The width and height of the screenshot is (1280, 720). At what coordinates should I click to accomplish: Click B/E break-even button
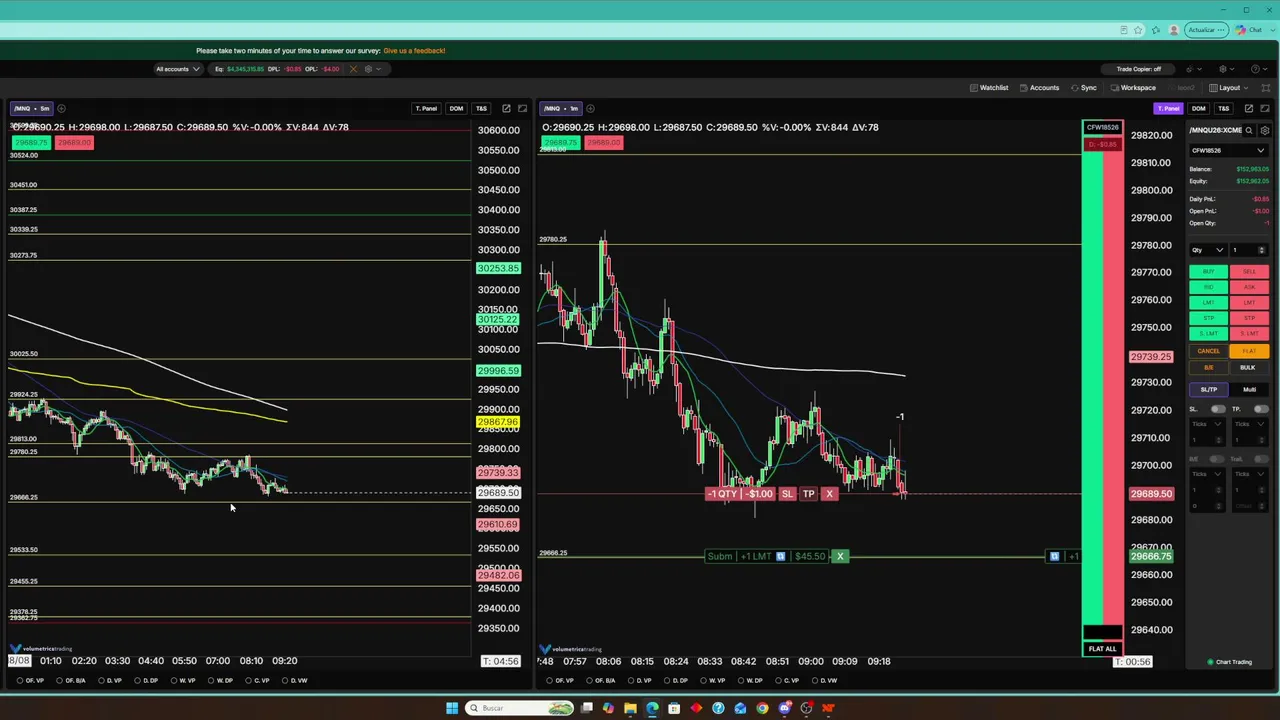pyautogui.click(x=1208, y=367)
